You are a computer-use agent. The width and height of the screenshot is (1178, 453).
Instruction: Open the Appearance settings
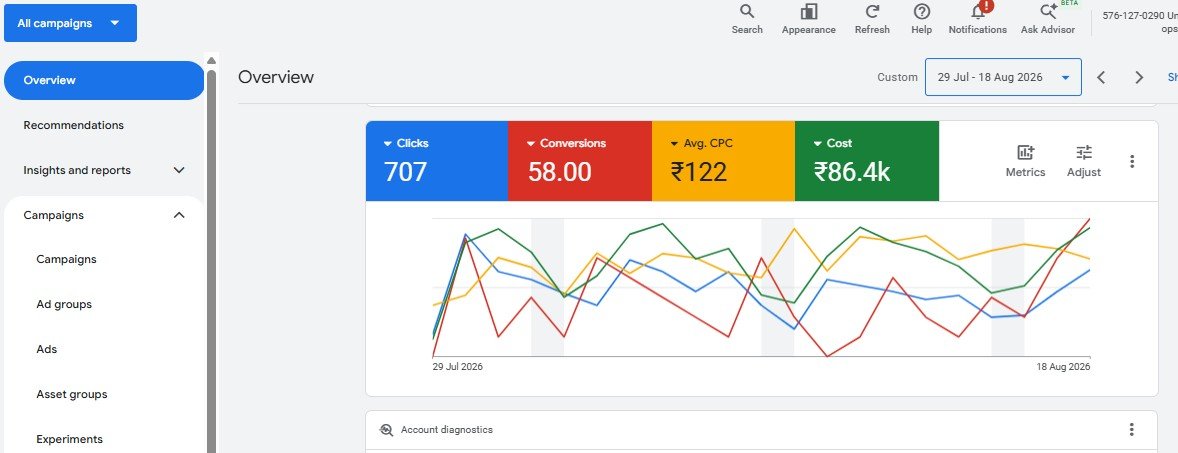coord(808,20)
